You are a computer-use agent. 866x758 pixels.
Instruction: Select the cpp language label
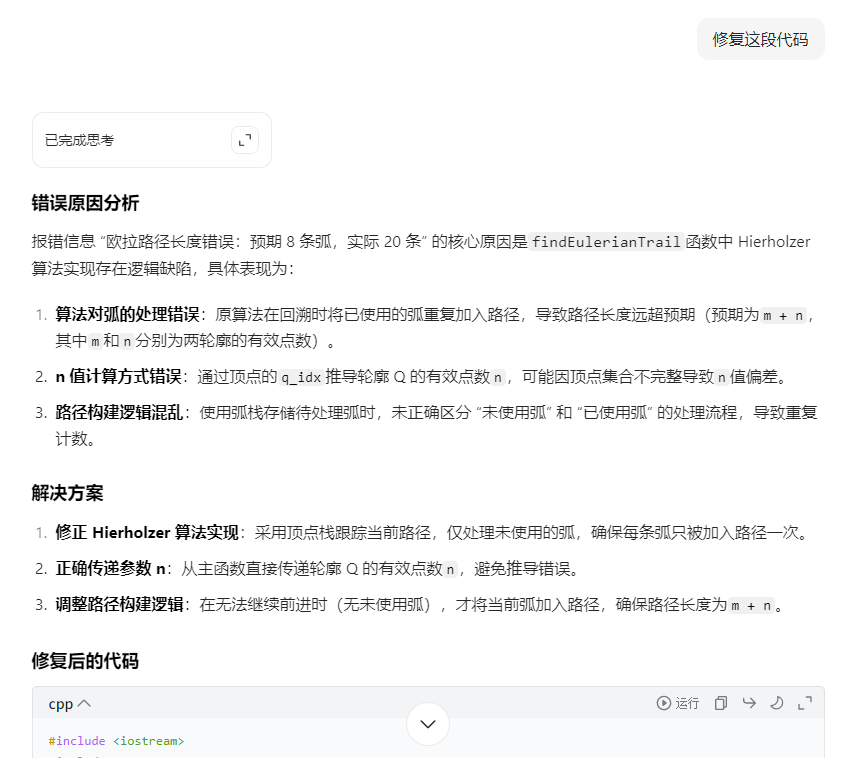(59, 703)
